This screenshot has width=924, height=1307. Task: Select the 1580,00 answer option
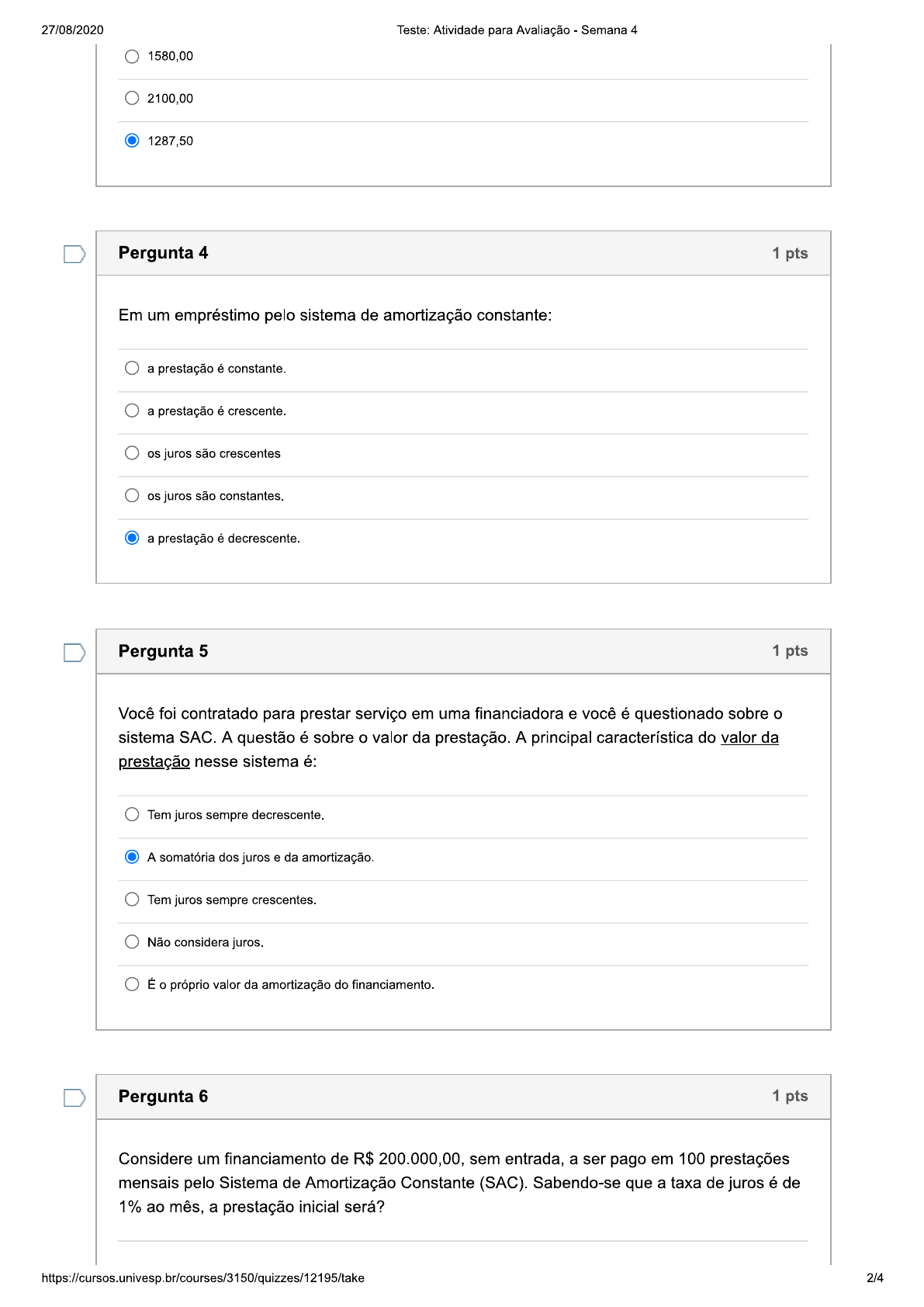click(132, 56)
